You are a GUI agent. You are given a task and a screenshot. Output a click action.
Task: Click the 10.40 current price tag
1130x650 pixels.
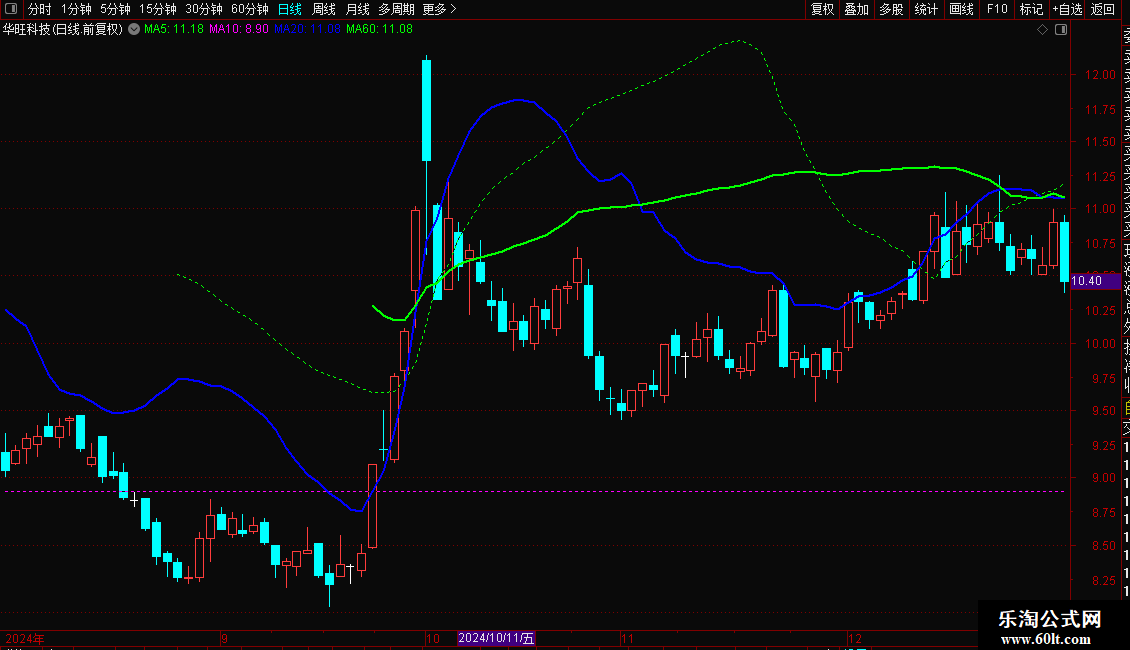[x=1095, y=281]
